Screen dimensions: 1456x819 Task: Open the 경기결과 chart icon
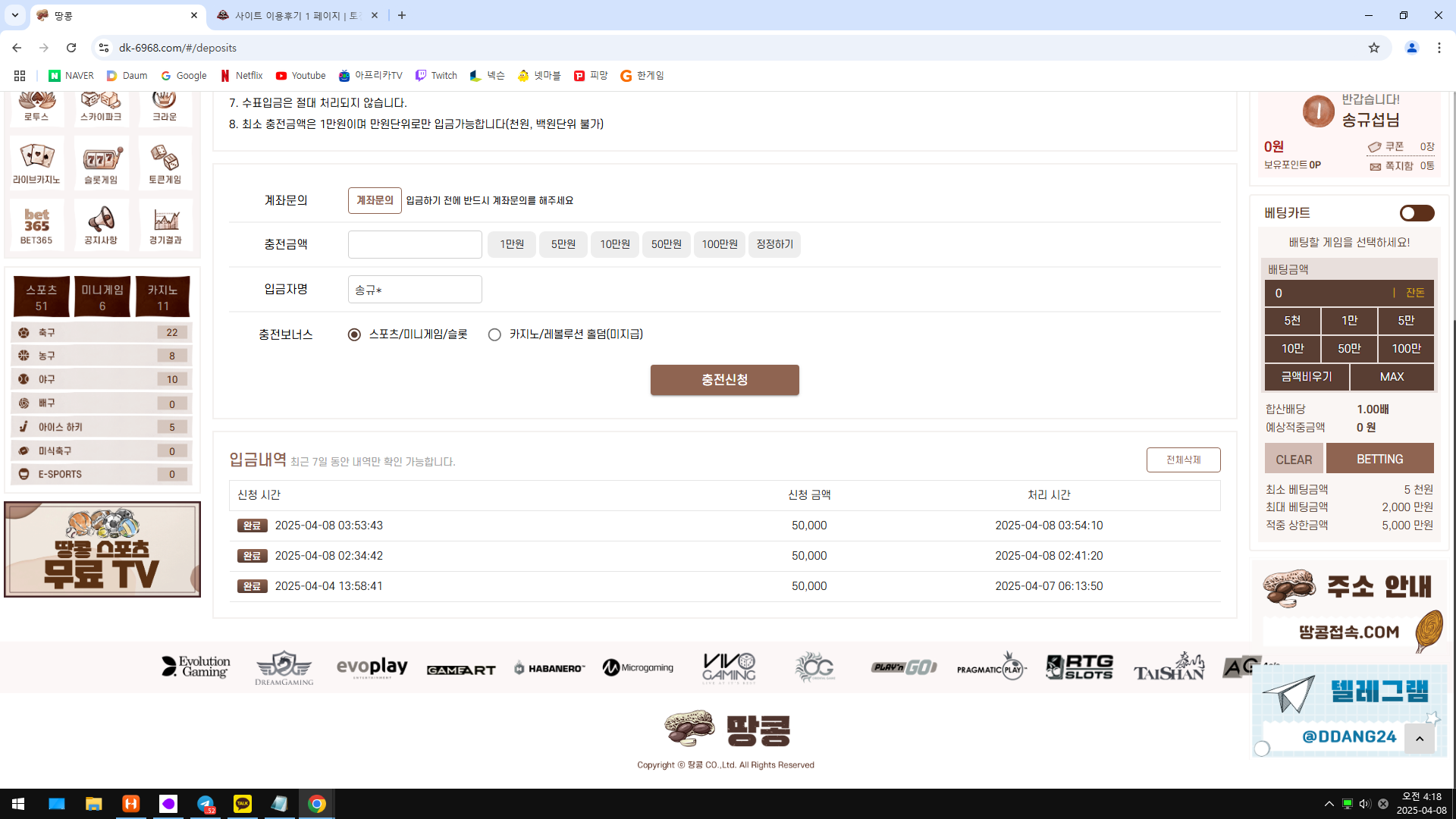pos(165,225)
